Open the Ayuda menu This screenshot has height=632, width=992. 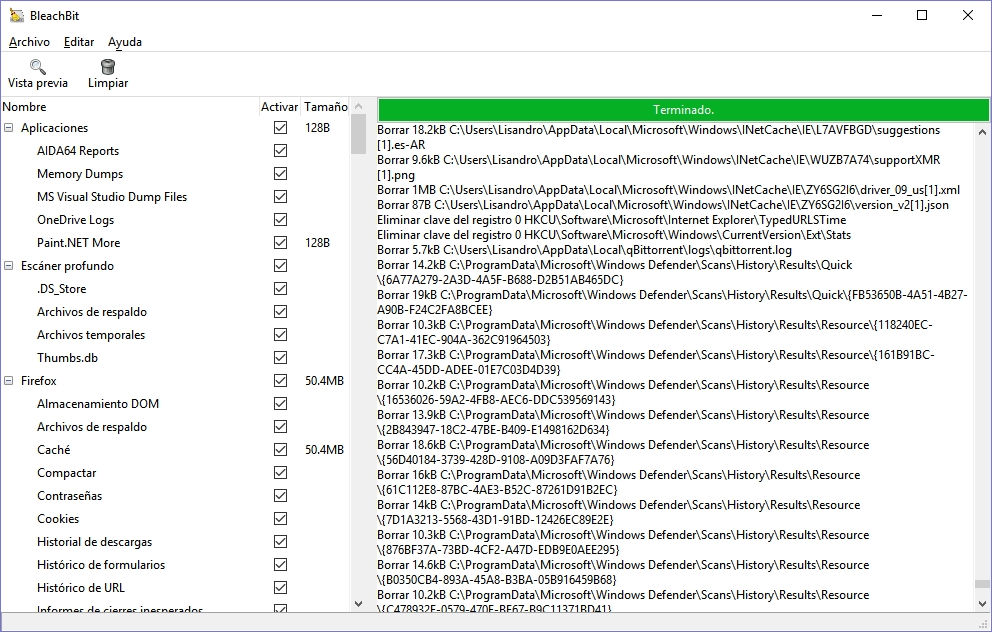[x=125, y=42]
